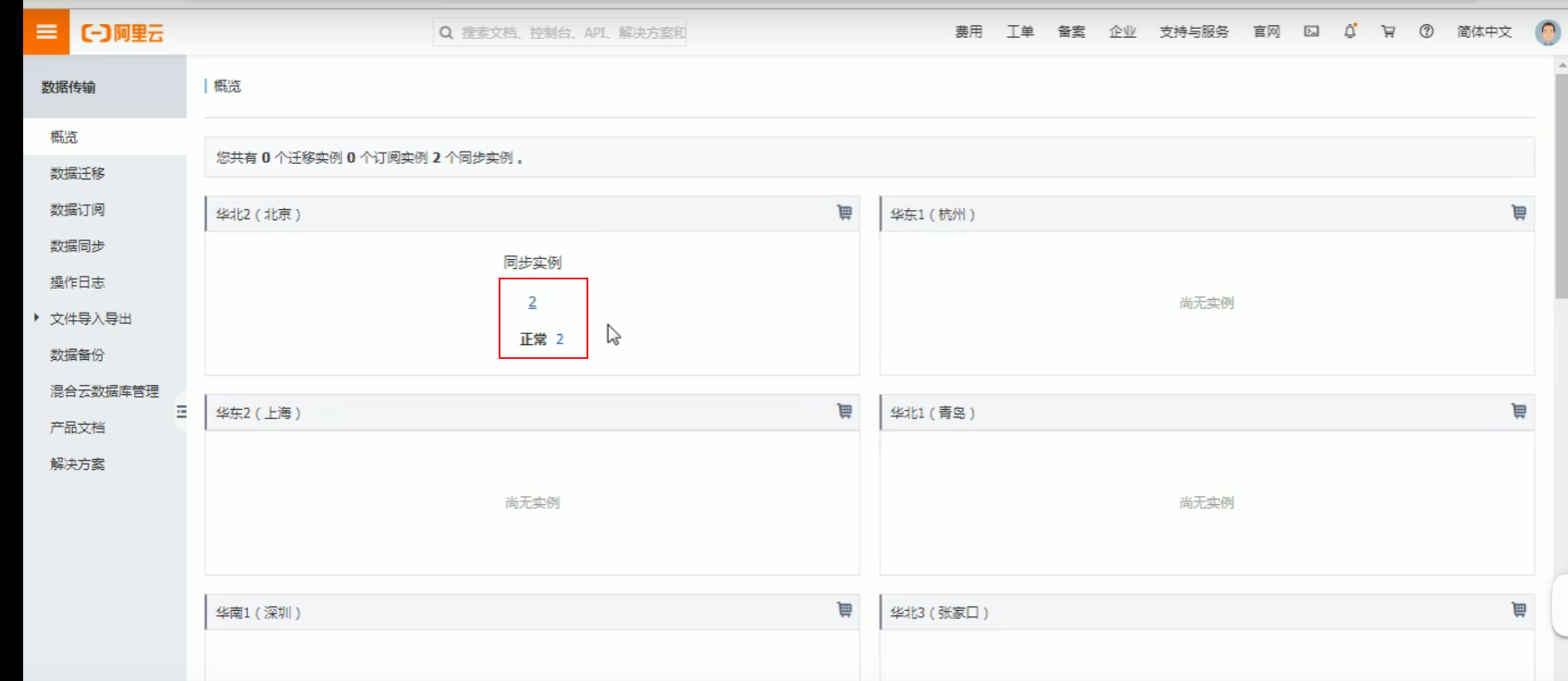Click the 华东1（杭州）region title

(932, 214)
